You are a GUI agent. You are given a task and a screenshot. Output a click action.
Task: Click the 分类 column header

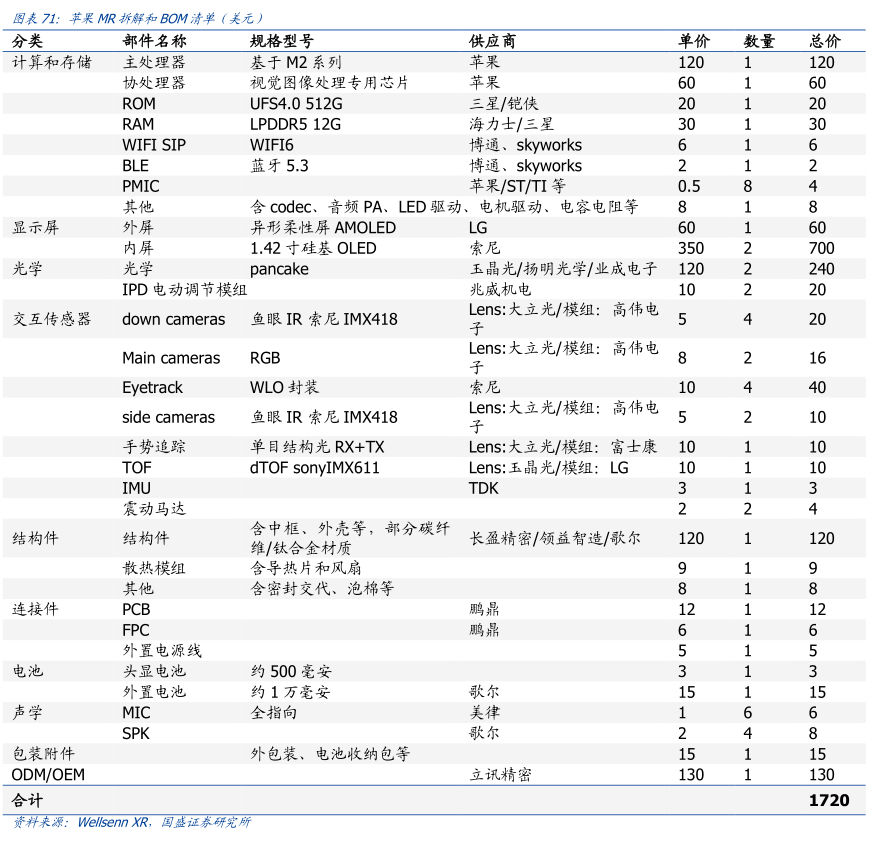[x=28, y=41]
